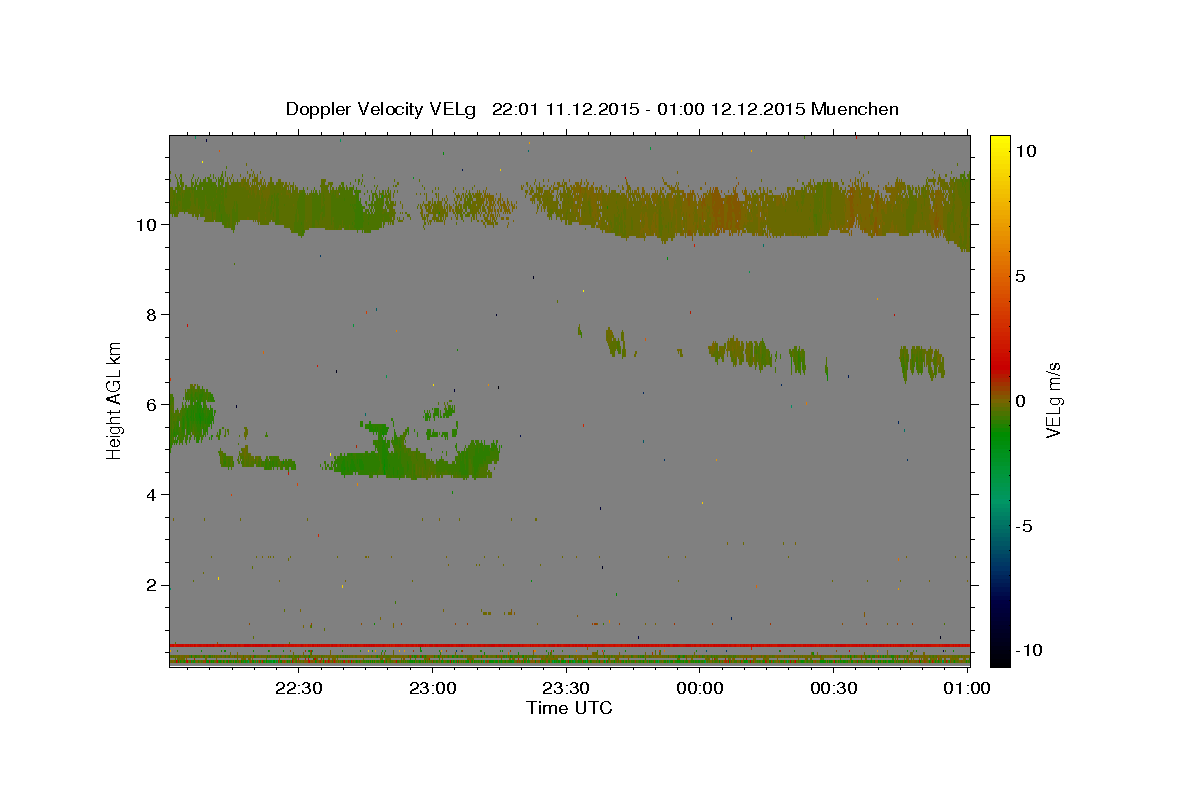Image resolution: width=1200 pixels, height=800 pixels.
Task: Click the cloud patch at 7 km near 00:10
Action: pos(742,352)
